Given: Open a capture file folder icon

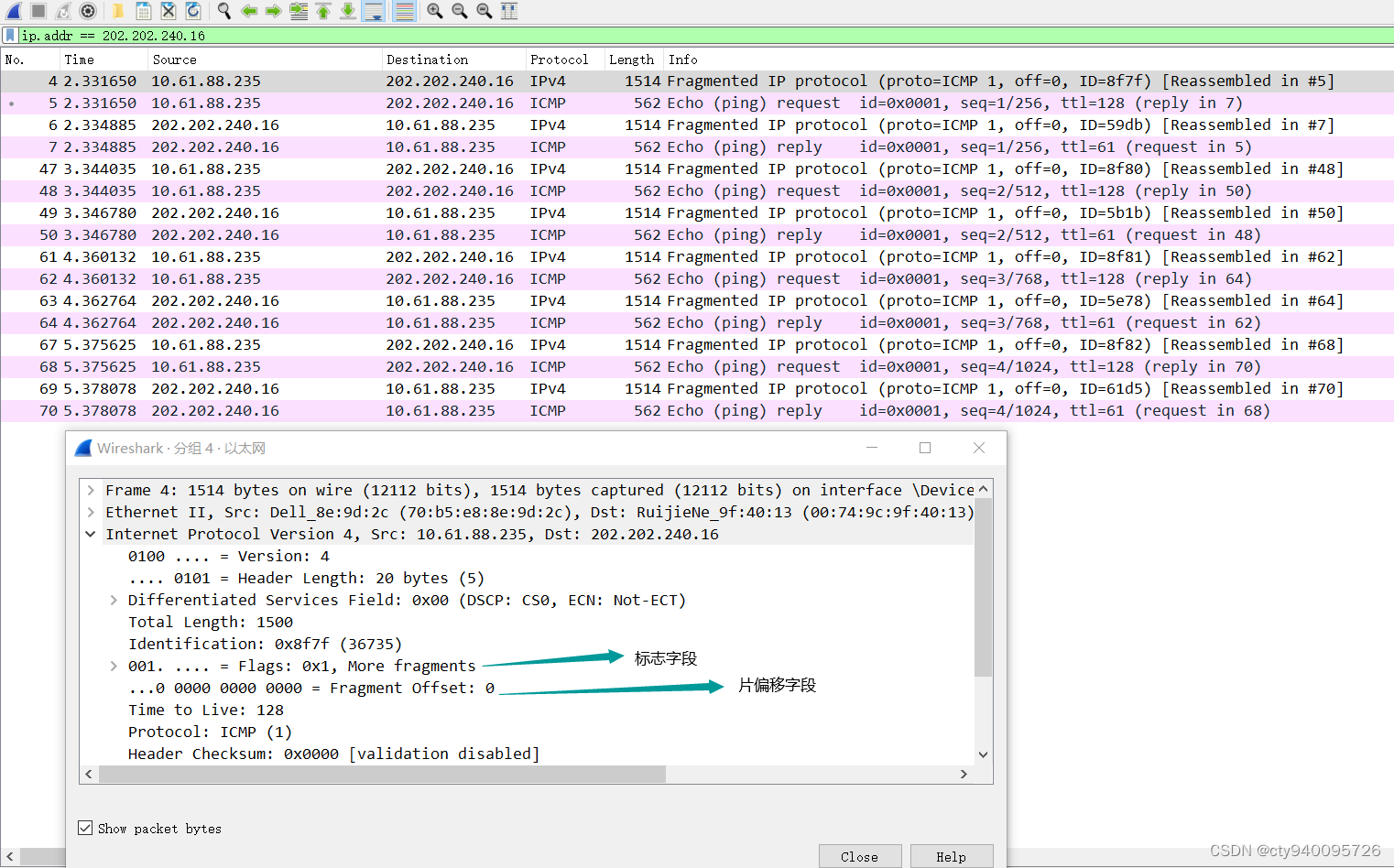Looking at the screenshot, I should [118, 11].
